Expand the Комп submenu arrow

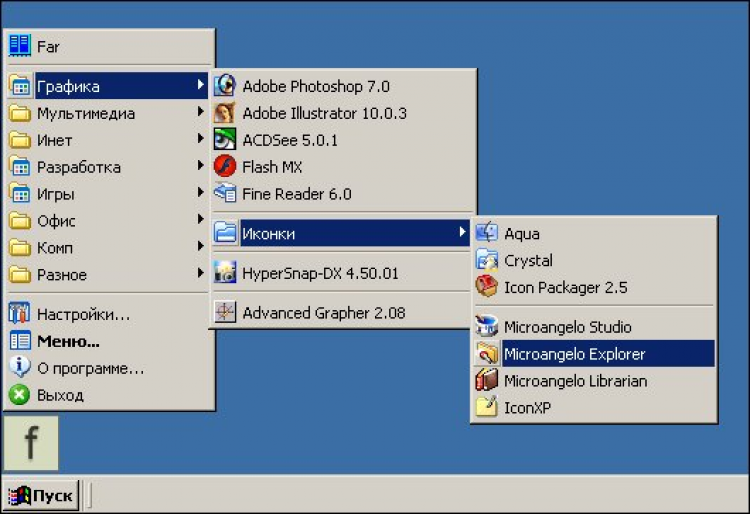(200, 246)
